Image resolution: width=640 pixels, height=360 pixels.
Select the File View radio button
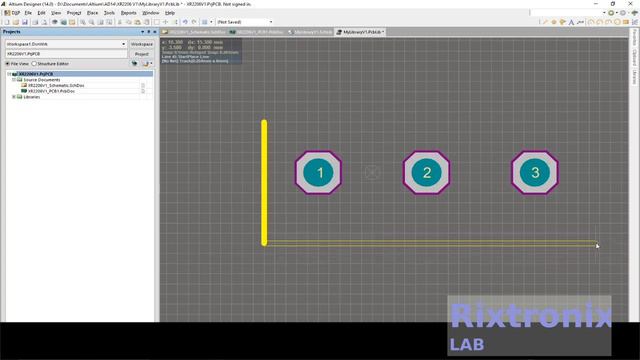8,64
